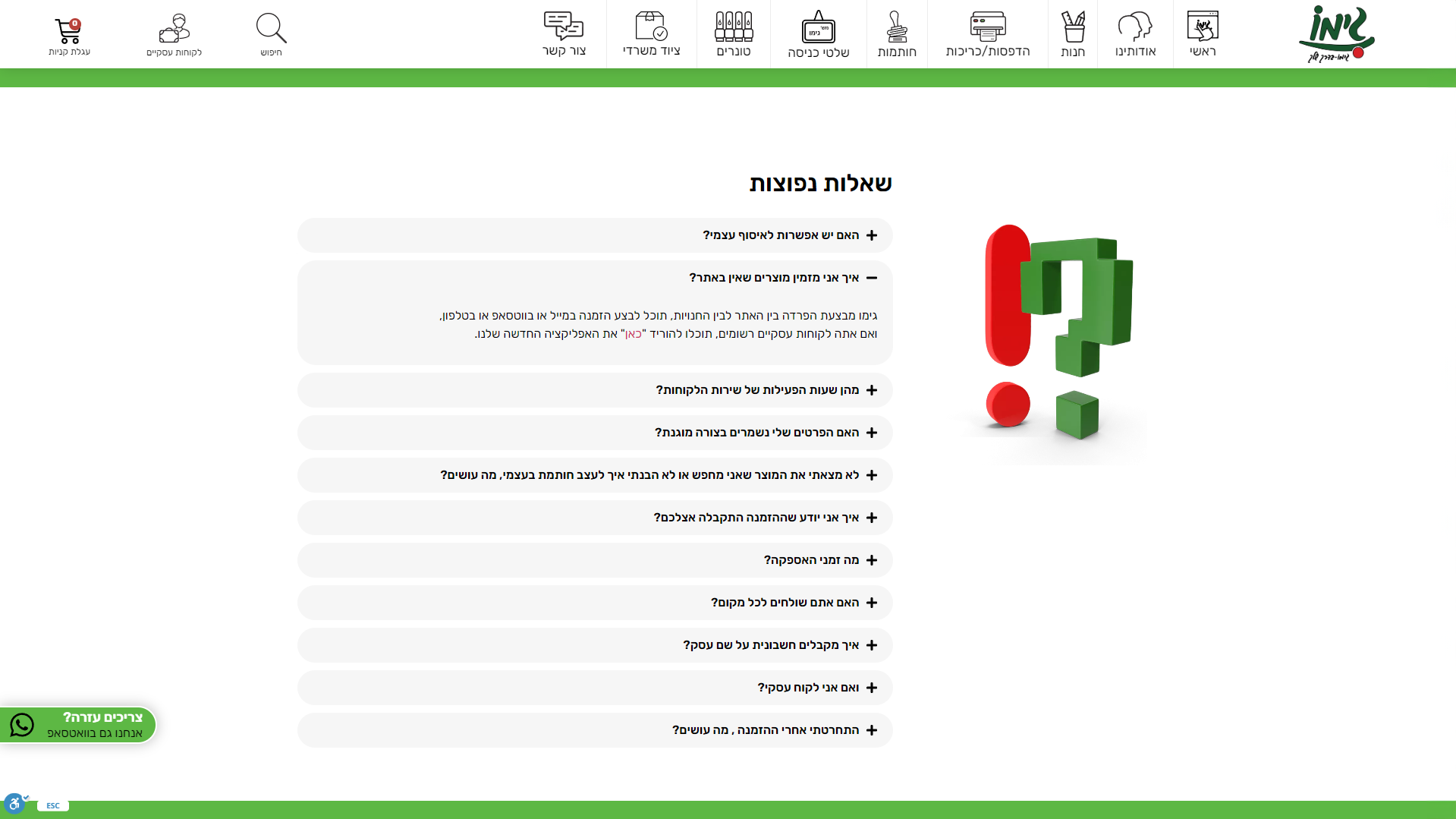Open the חנות menu label
The image size is (1456, 819).
pyautogui.click(x=1073, y=52)
